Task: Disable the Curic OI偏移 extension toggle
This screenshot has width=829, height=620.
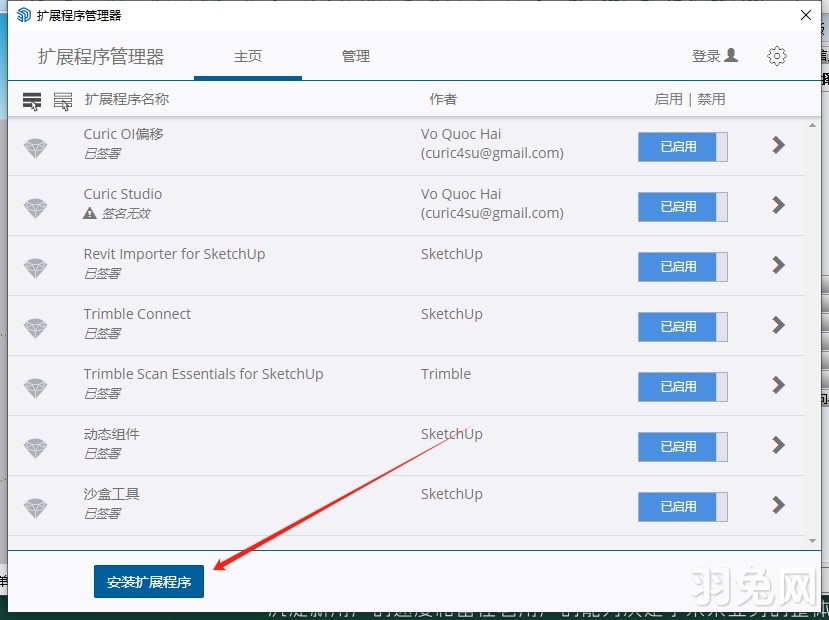Action: [682, 147]
